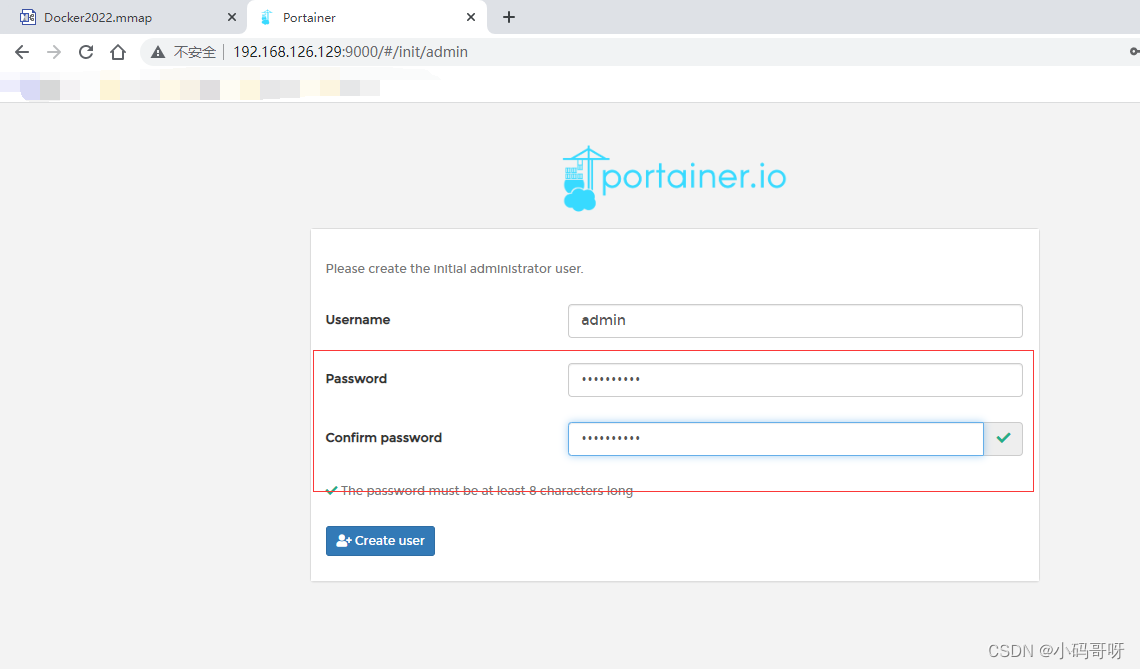Click the saved password key icon
Screen dimensions: 1140x669
click(1134, 52)
